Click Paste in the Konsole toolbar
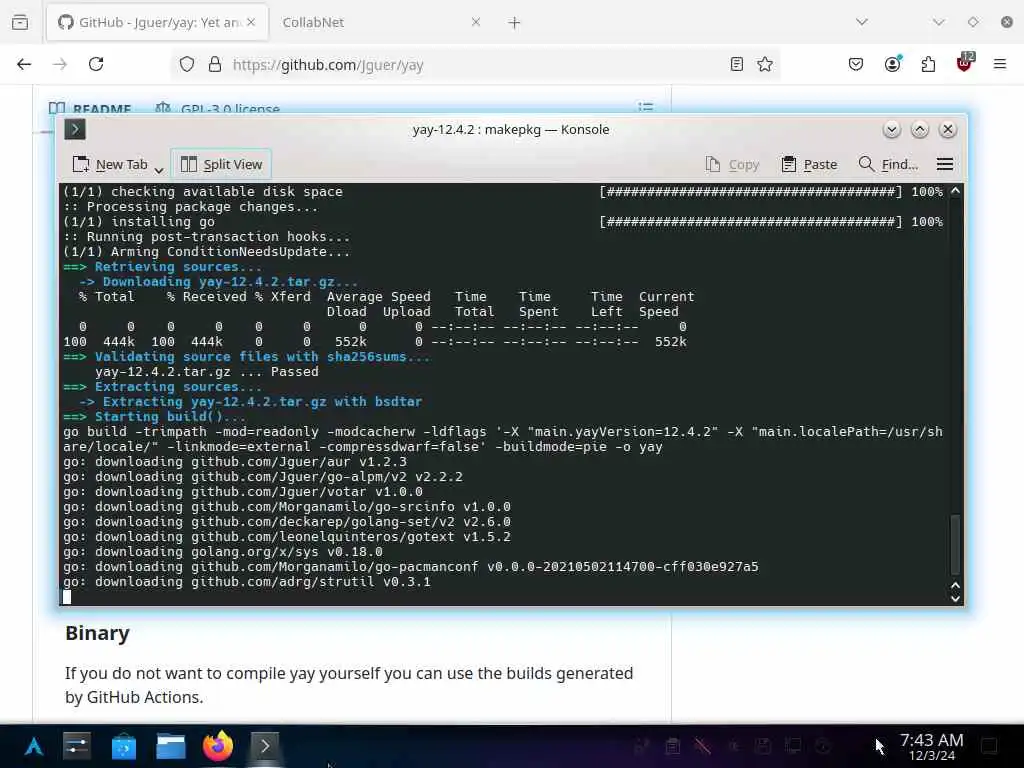The width and height of the screenshot is (1024, 768). pyautogui.click(x=809, y=165)
